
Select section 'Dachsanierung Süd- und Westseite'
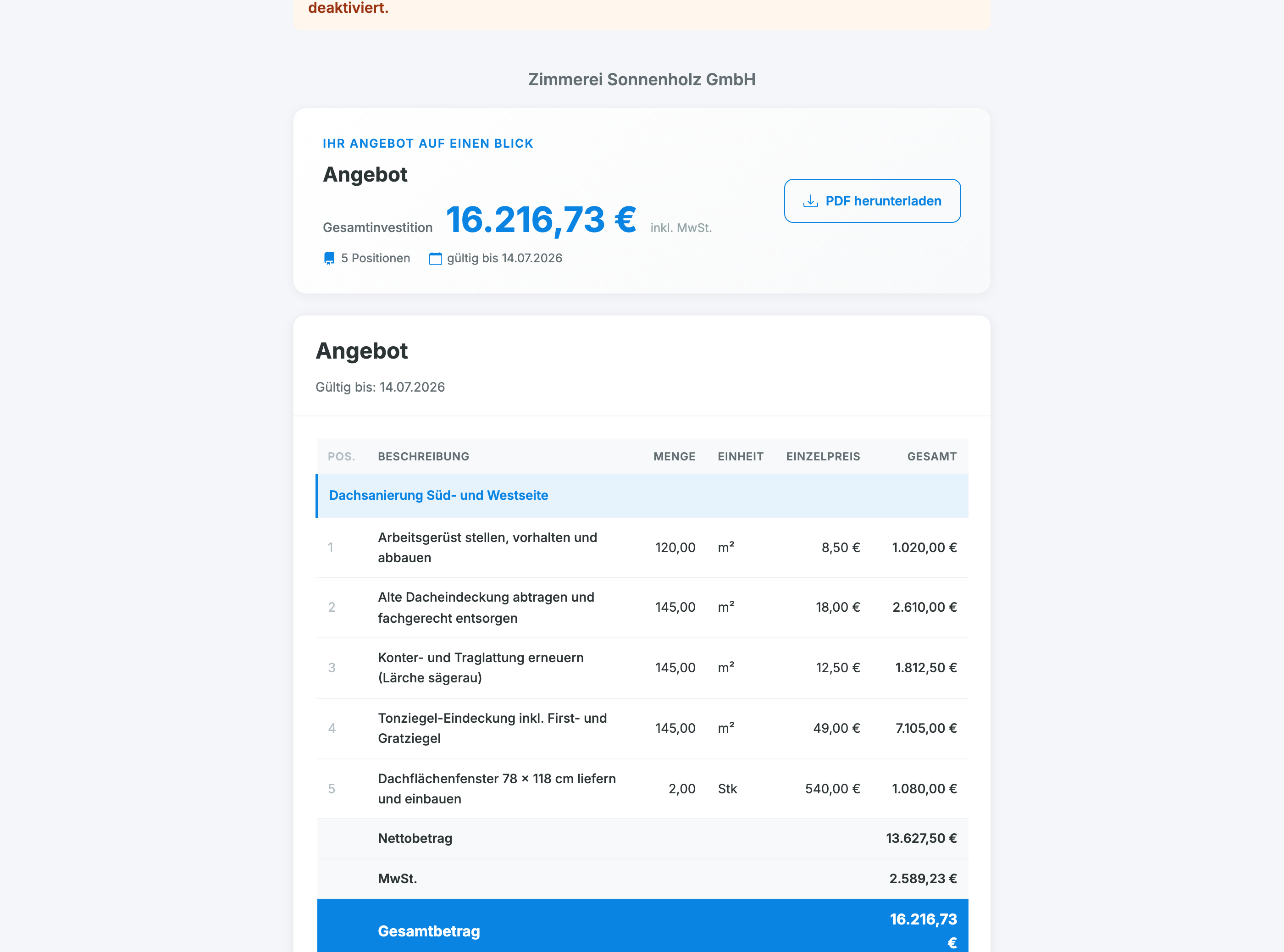pos(642,496)
